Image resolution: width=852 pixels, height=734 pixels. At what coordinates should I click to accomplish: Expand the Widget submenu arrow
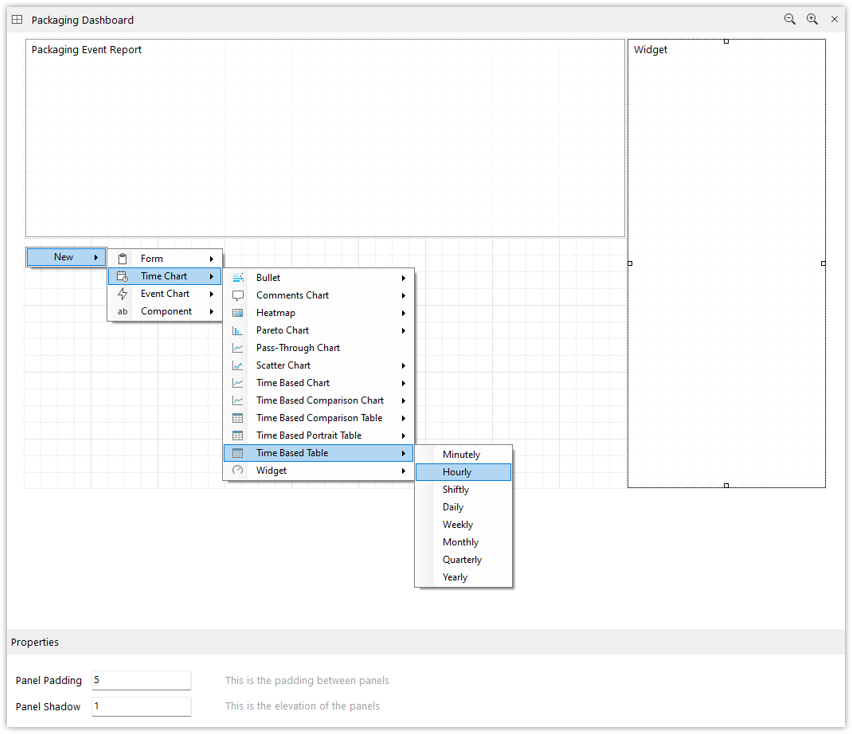[x=403, y=471]
